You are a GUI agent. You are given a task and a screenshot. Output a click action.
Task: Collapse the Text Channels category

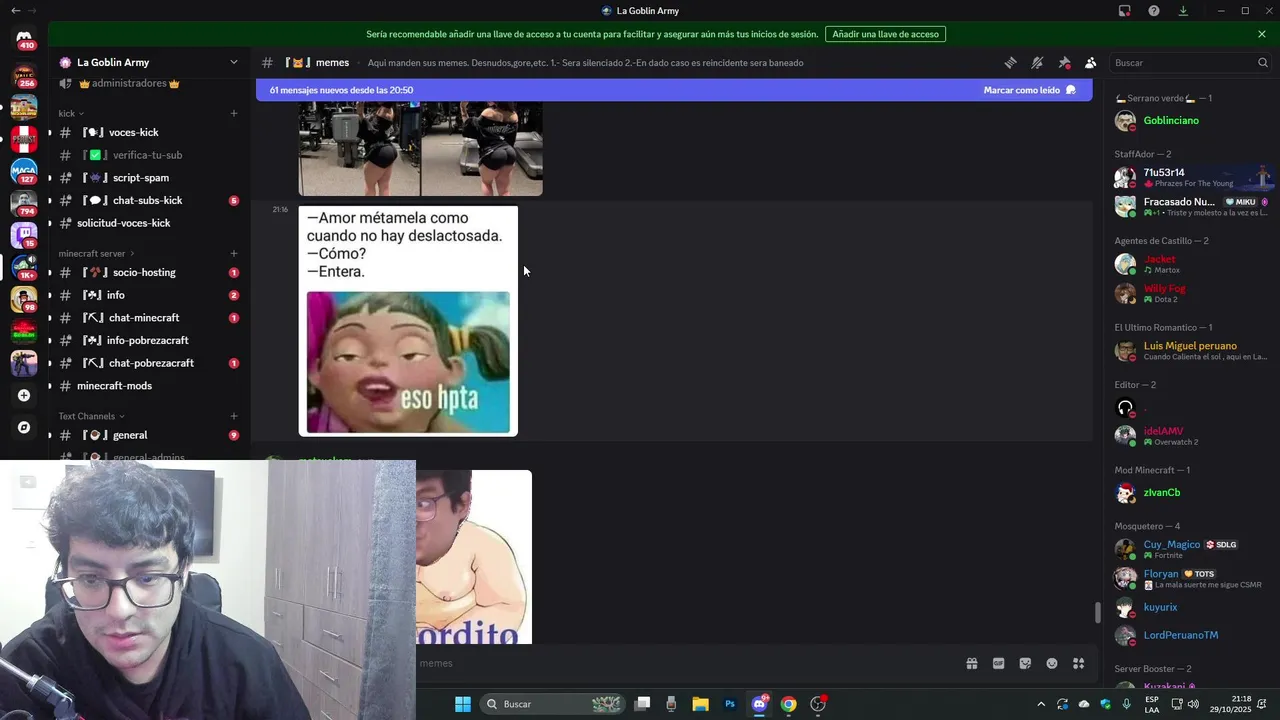click(91, 416)
